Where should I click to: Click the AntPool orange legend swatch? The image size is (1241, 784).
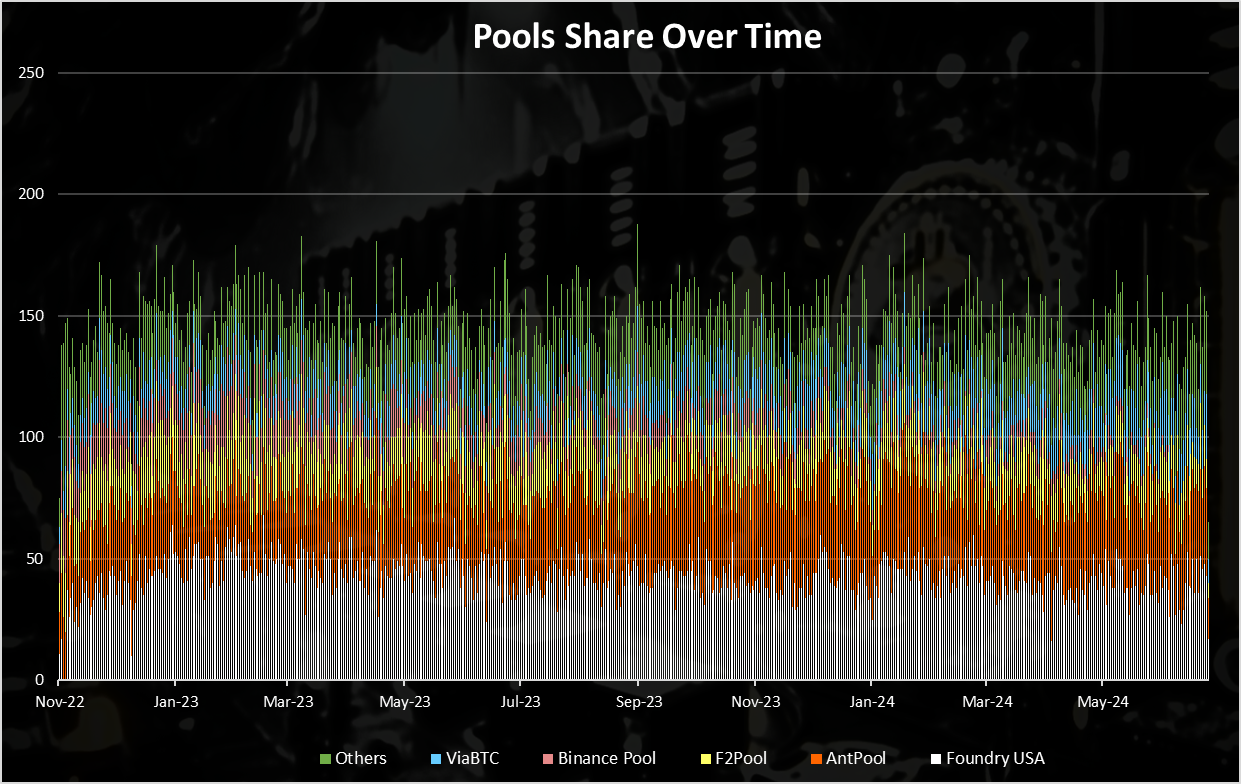[816, 759]
